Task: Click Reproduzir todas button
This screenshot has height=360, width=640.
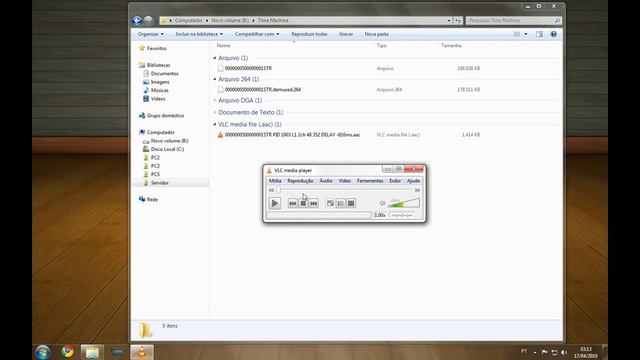Action: point(309,34)
